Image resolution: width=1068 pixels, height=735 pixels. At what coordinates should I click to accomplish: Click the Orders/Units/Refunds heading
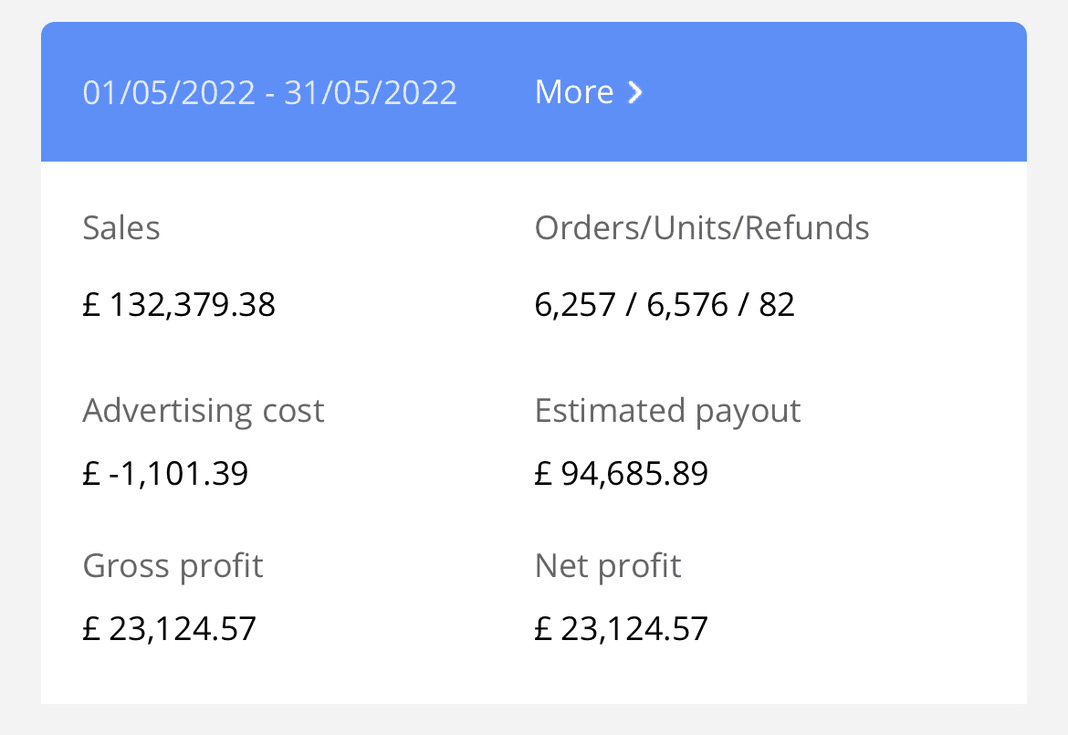702,228
